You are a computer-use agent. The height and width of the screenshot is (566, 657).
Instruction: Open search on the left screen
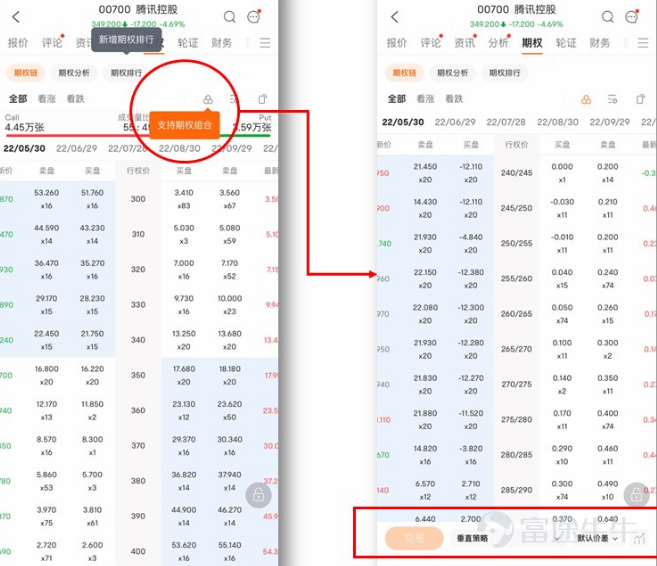pos(230,17)
